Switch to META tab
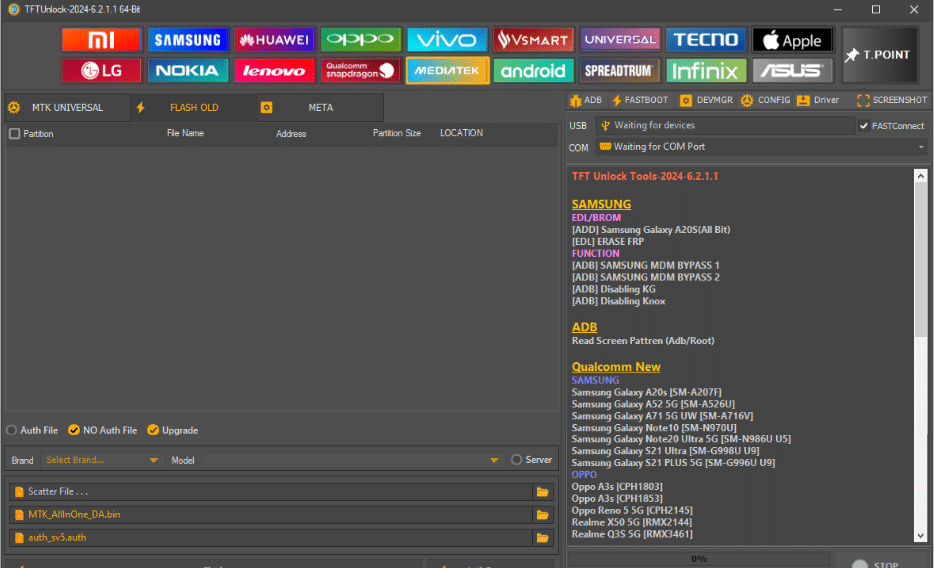Viewport: 934px width, 568px height. 320,108
